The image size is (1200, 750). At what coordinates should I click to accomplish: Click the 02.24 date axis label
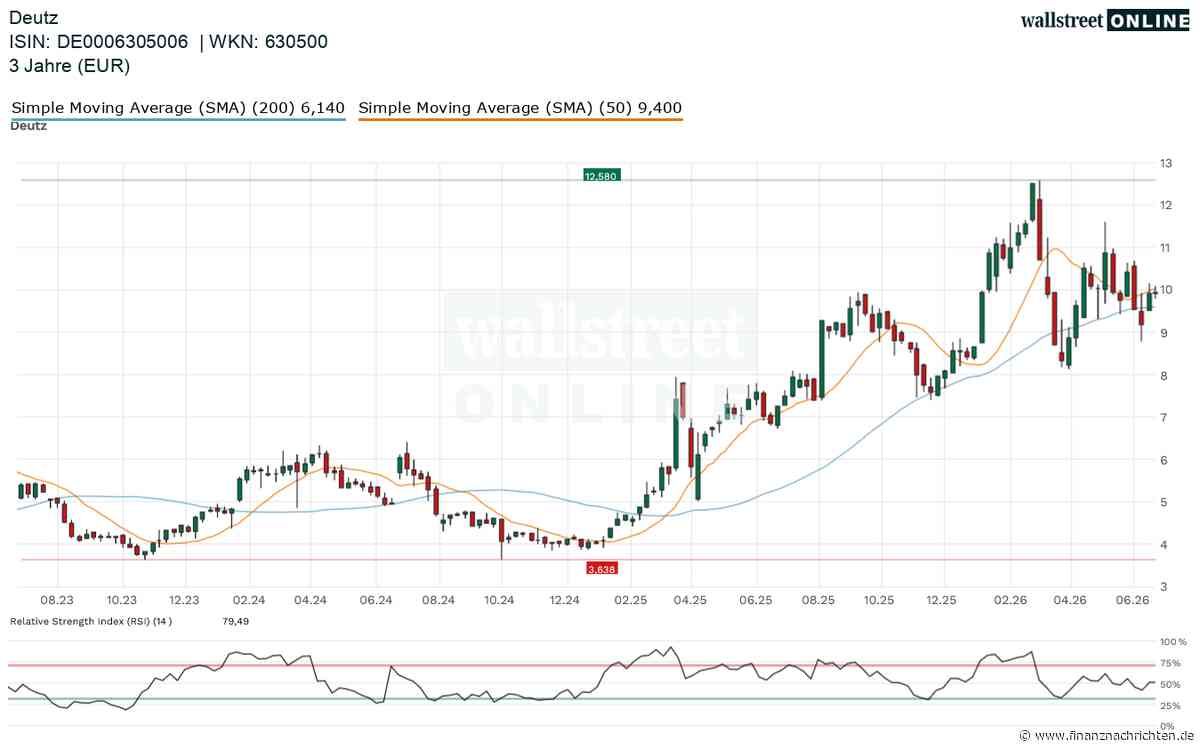248,600
